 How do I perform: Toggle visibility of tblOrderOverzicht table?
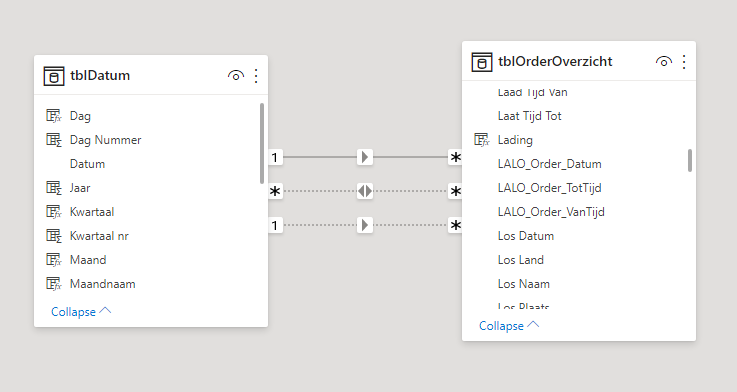(664, 62)
